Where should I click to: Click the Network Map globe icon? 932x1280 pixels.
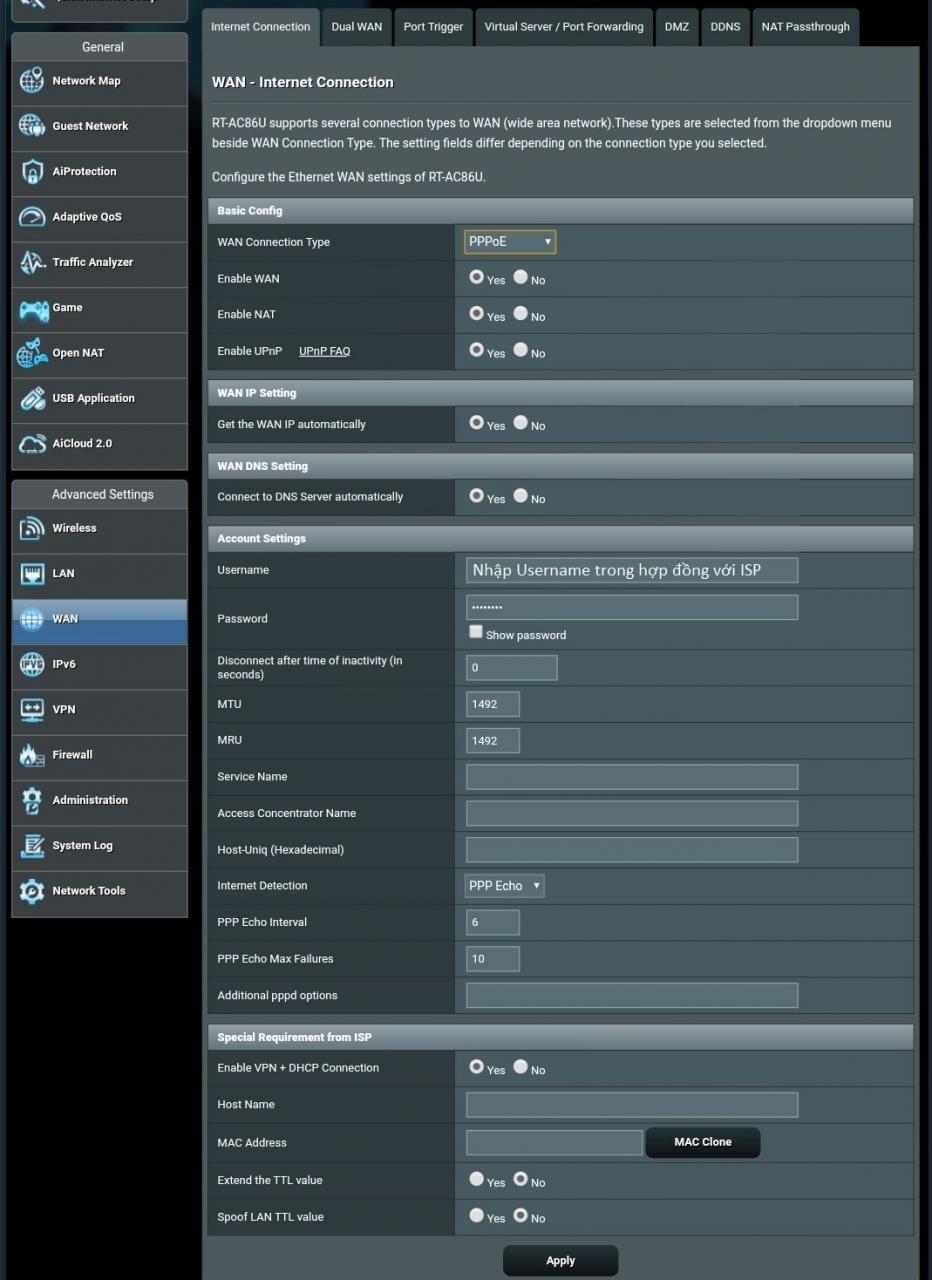click(x=32, y=81)
